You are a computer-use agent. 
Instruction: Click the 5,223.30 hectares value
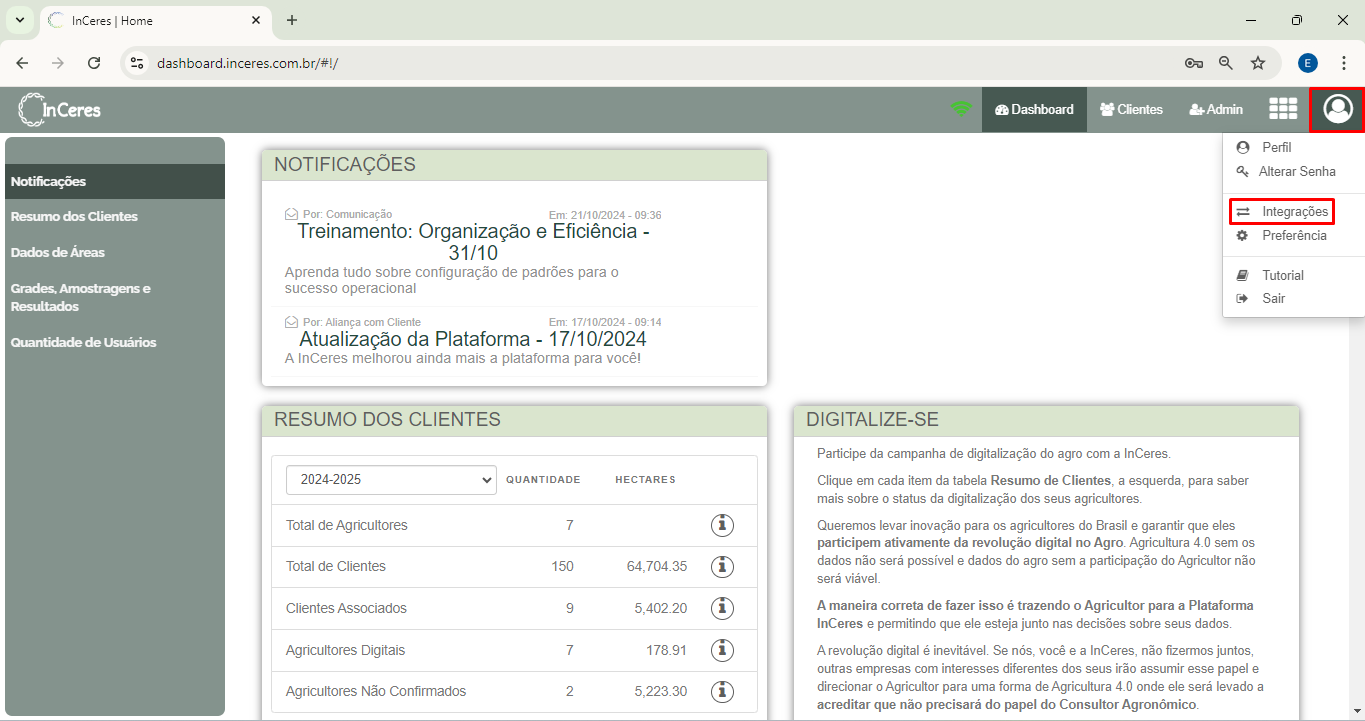point(661,691)
